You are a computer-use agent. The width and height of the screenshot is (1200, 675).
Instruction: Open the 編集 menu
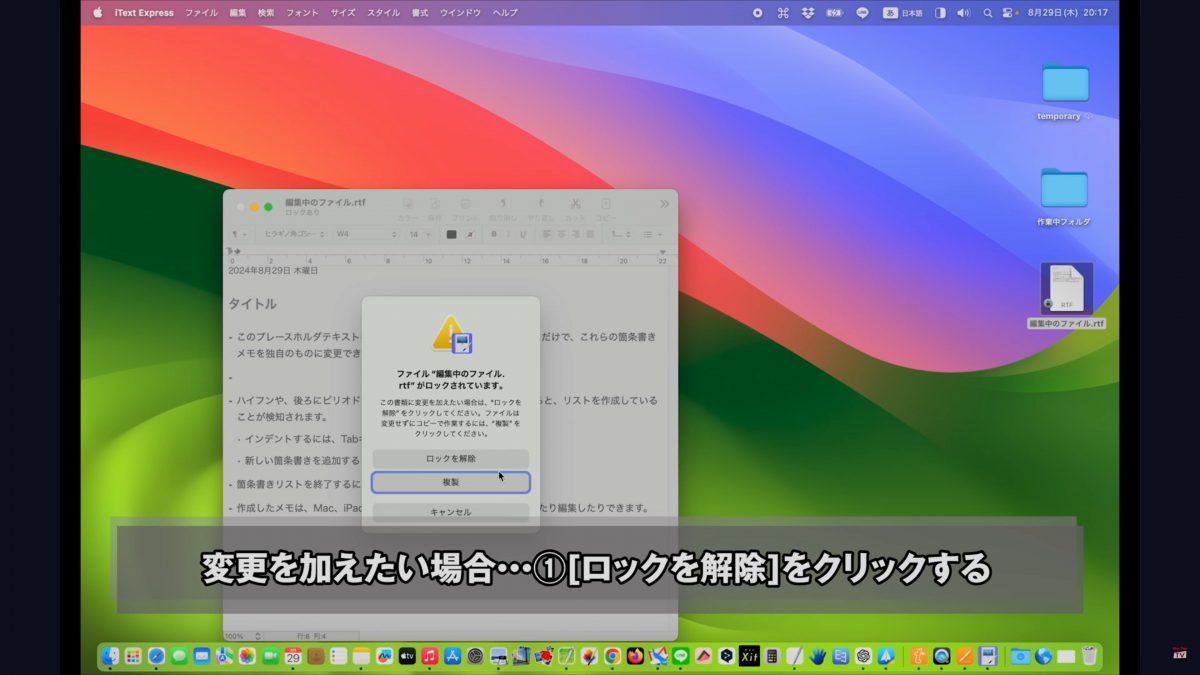[x=238, y=13]
